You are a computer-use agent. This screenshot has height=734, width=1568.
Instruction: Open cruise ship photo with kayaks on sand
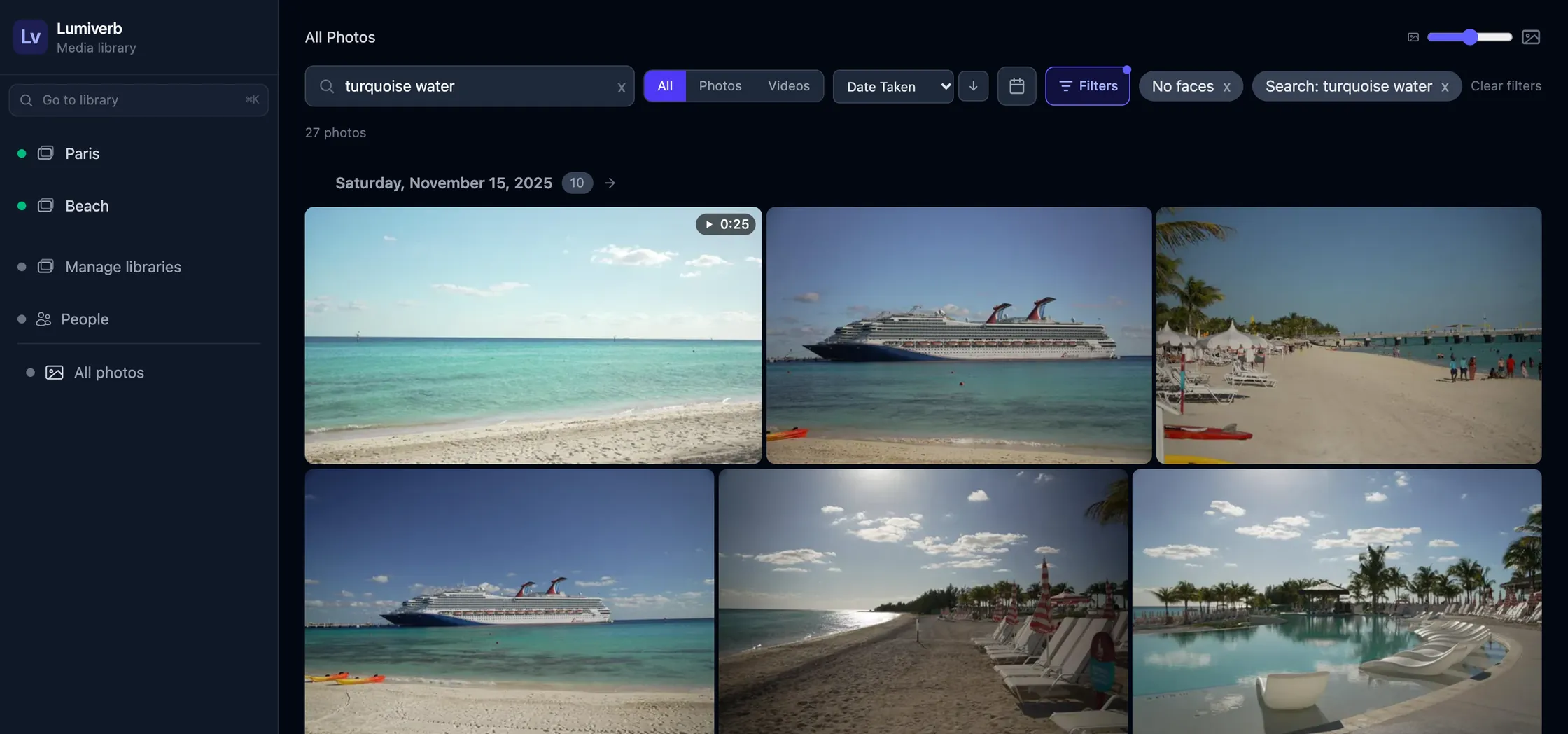pyautogui.click(x=510, y=602)
